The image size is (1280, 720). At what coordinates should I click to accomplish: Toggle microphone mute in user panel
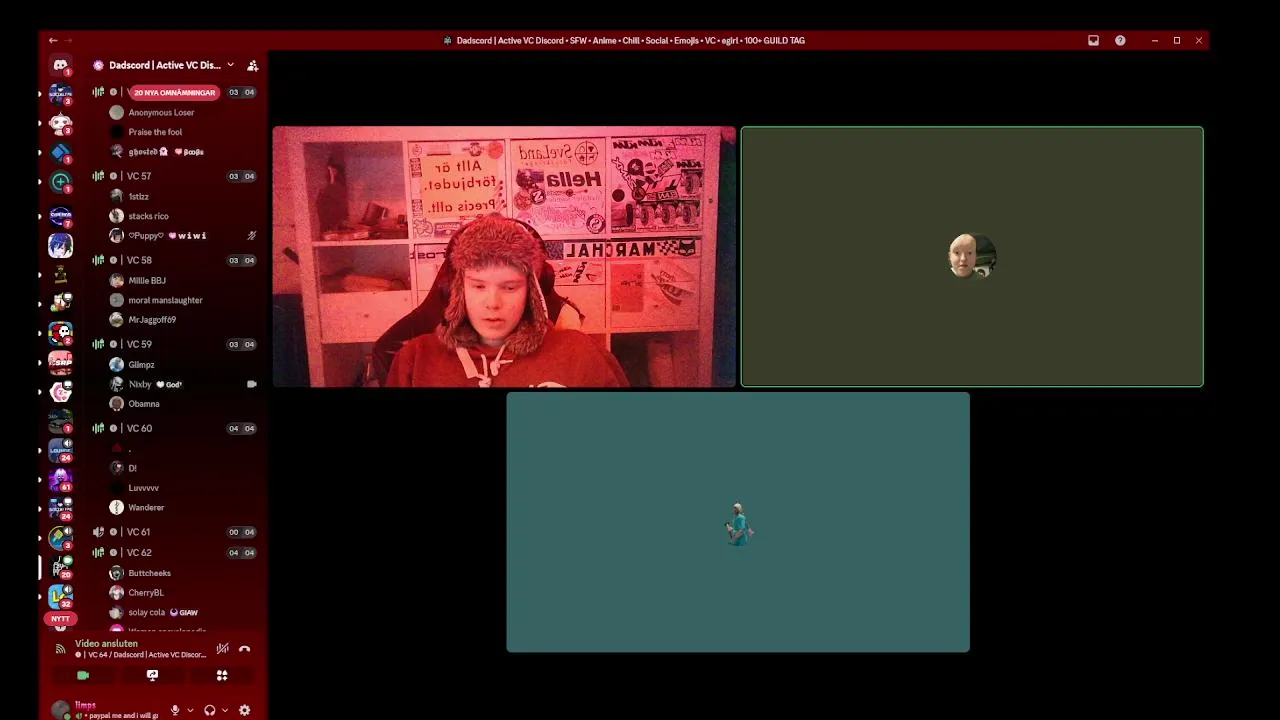click(175, 710)
